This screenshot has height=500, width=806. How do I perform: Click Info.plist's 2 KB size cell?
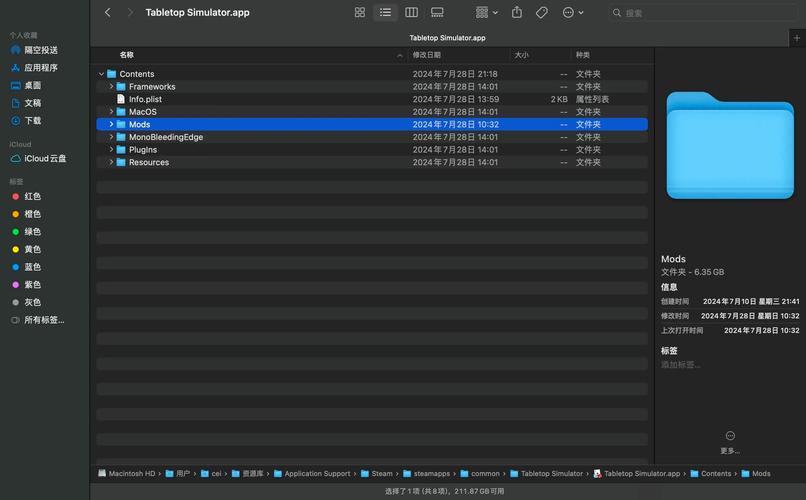pos(559,99)
